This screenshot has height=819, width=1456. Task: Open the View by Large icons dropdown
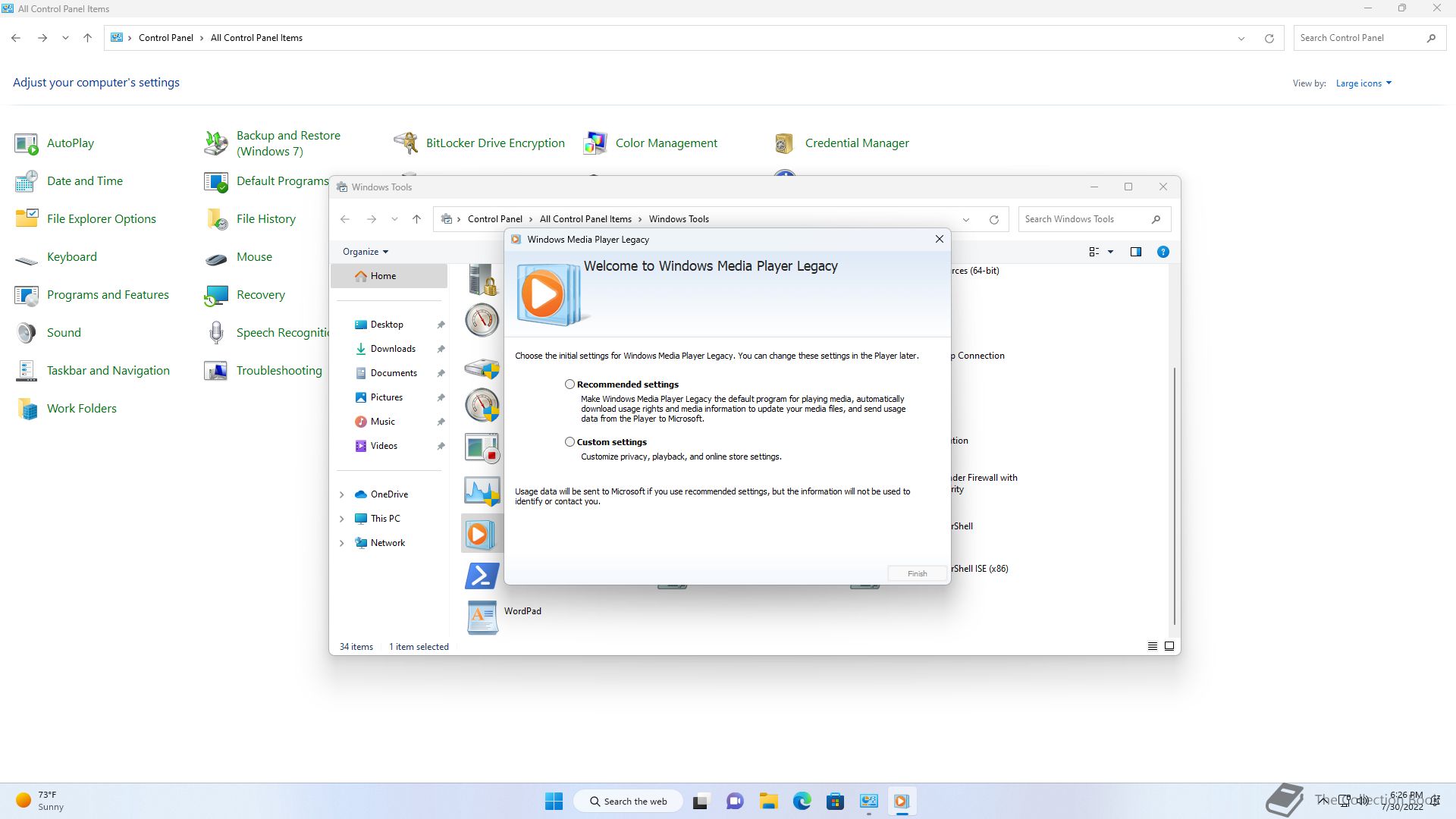1363,83
